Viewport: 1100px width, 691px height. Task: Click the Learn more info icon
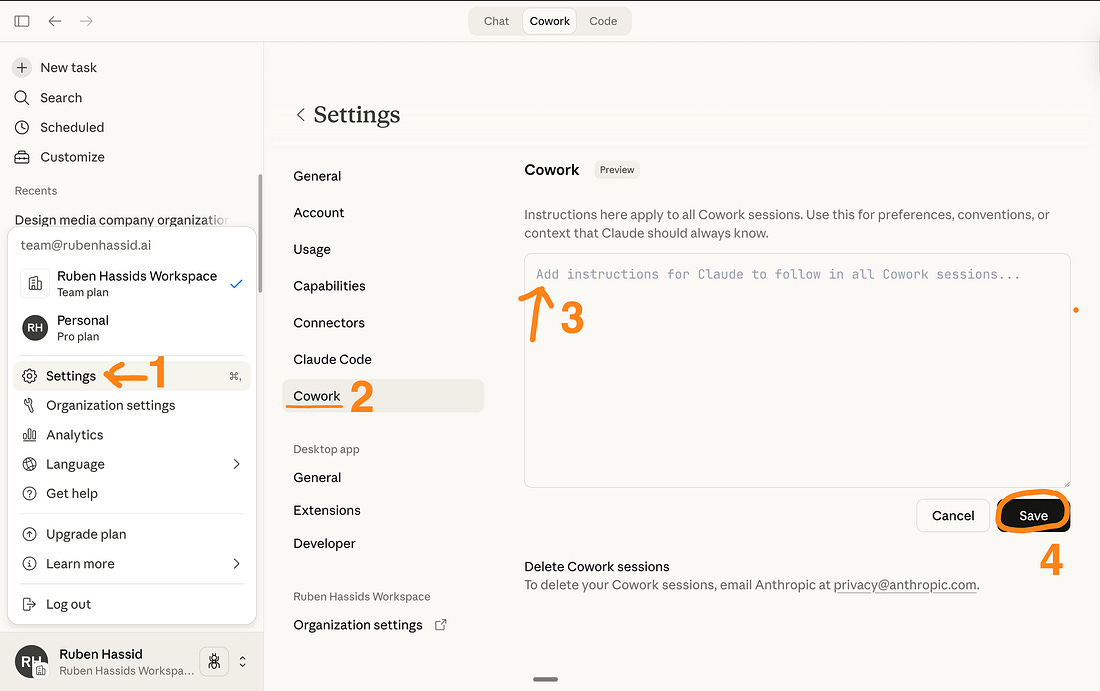coord(29,564)
